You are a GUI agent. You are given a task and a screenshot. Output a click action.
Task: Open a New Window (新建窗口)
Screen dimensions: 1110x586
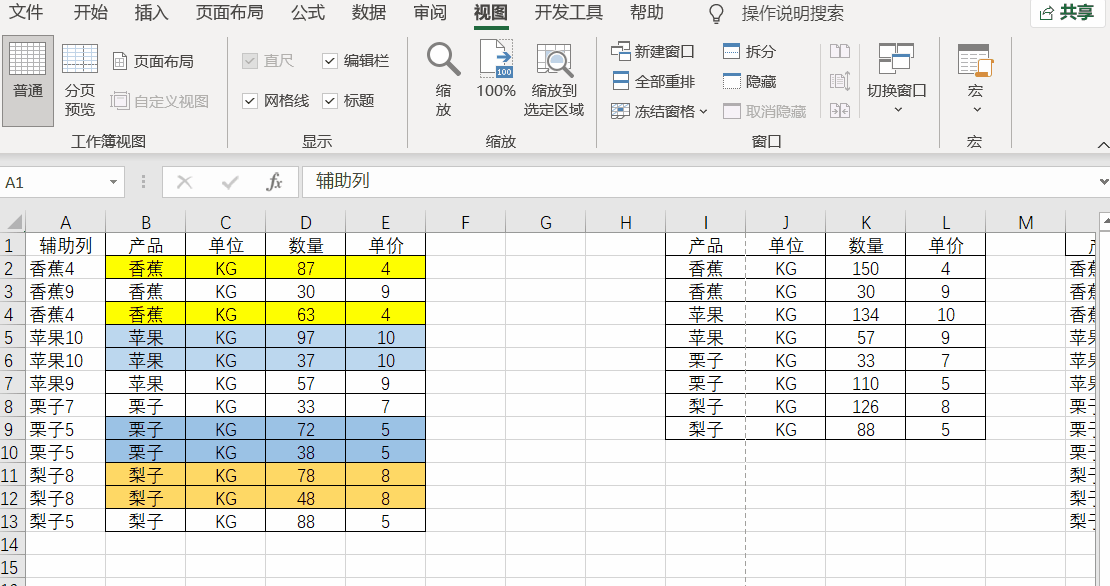click(x=653, y=51)
